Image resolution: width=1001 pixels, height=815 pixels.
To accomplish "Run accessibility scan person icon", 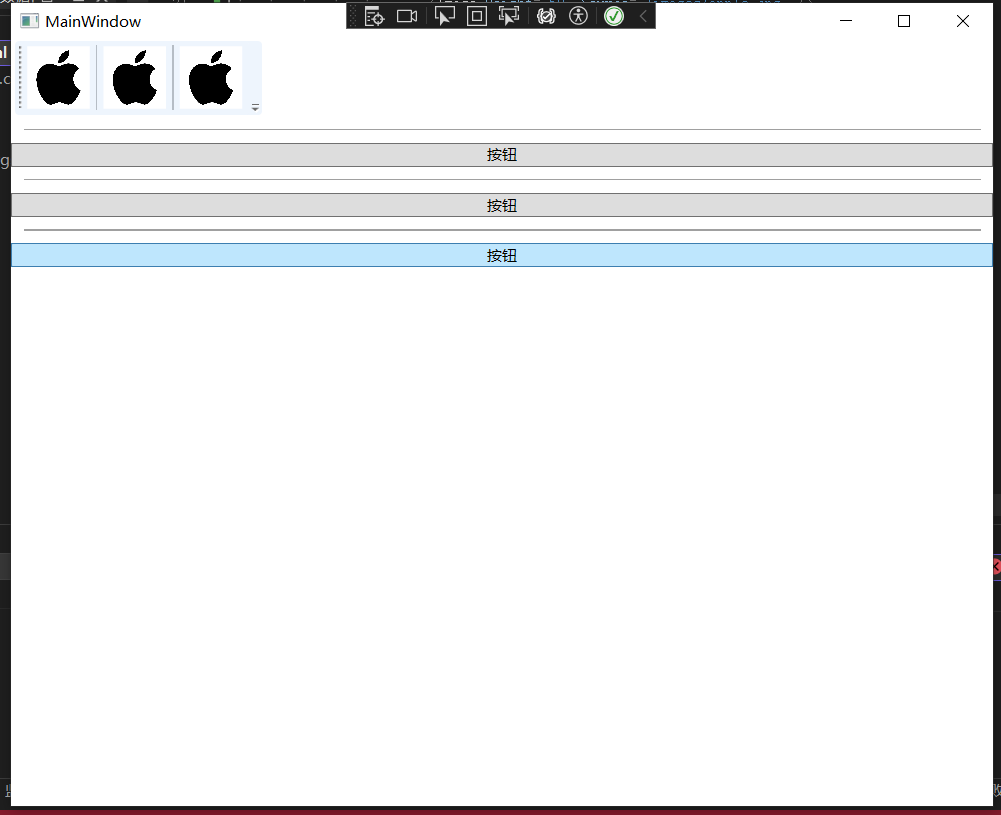I will coord(578,17).
